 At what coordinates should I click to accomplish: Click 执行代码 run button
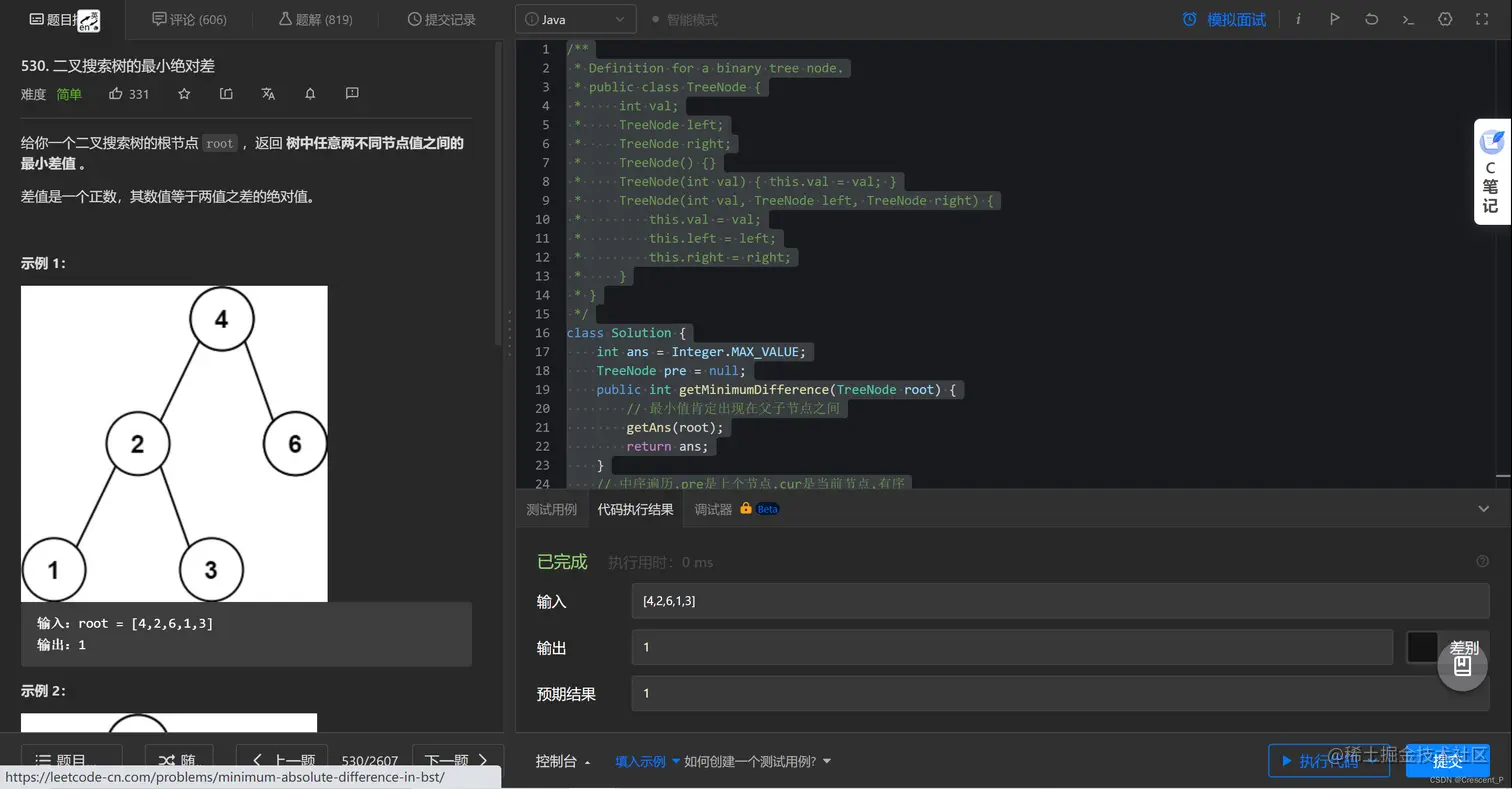click(1328, 761)
